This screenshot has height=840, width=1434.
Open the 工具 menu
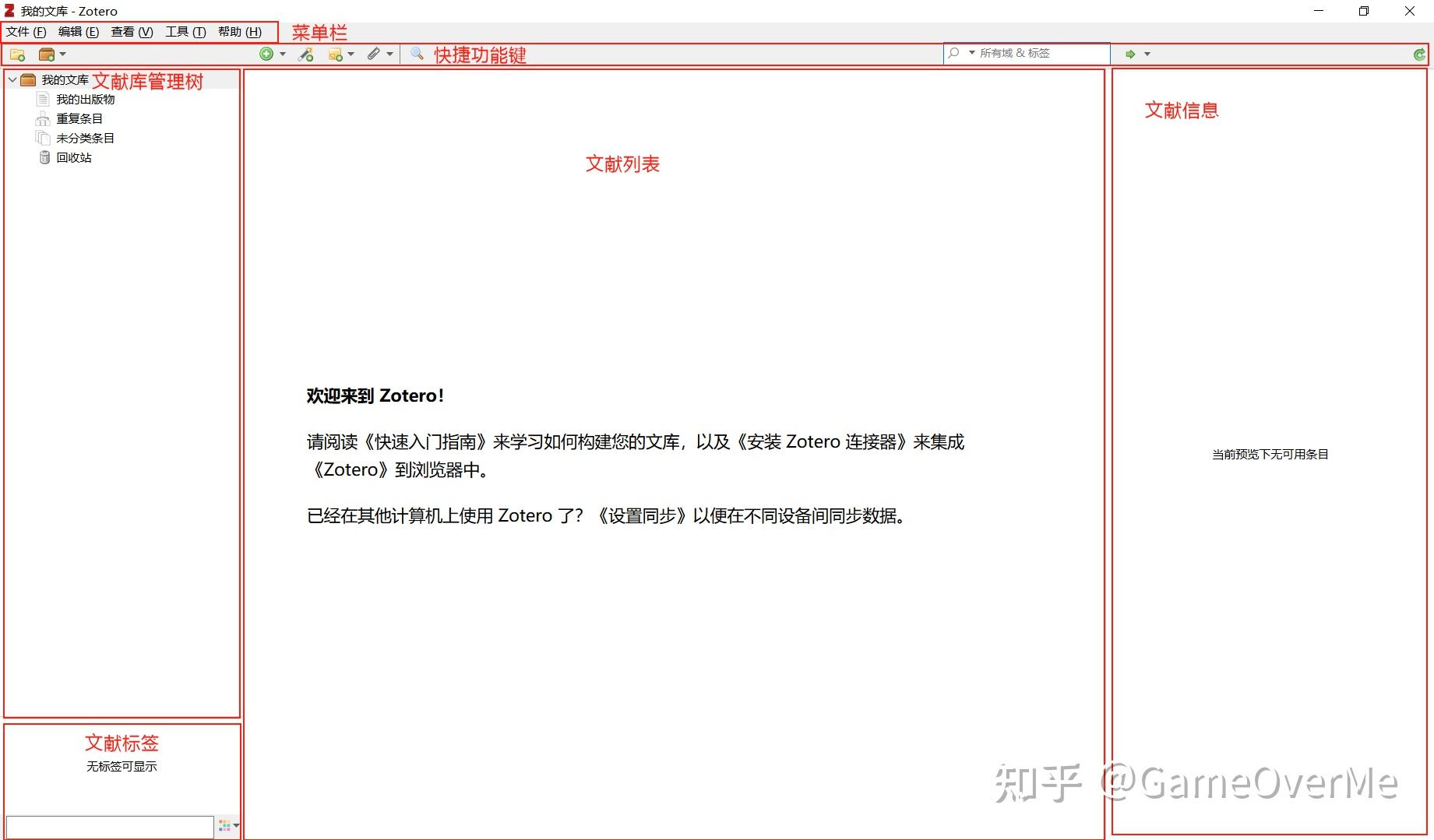[x=184, y=32]
